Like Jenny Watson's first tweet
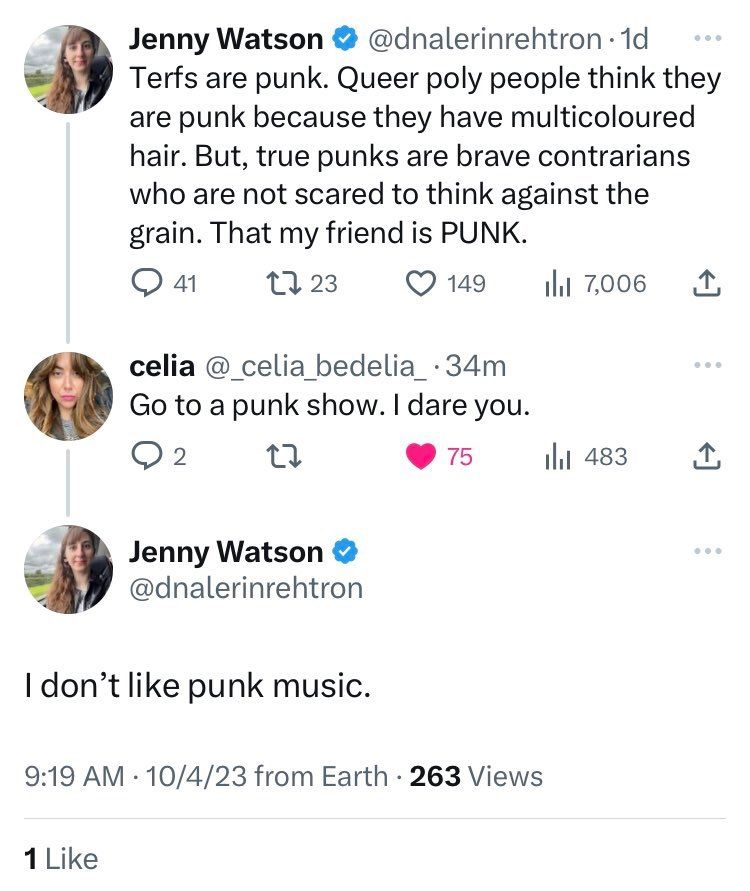This screenshot has height=891, width=750. click(x=420, y=284)
